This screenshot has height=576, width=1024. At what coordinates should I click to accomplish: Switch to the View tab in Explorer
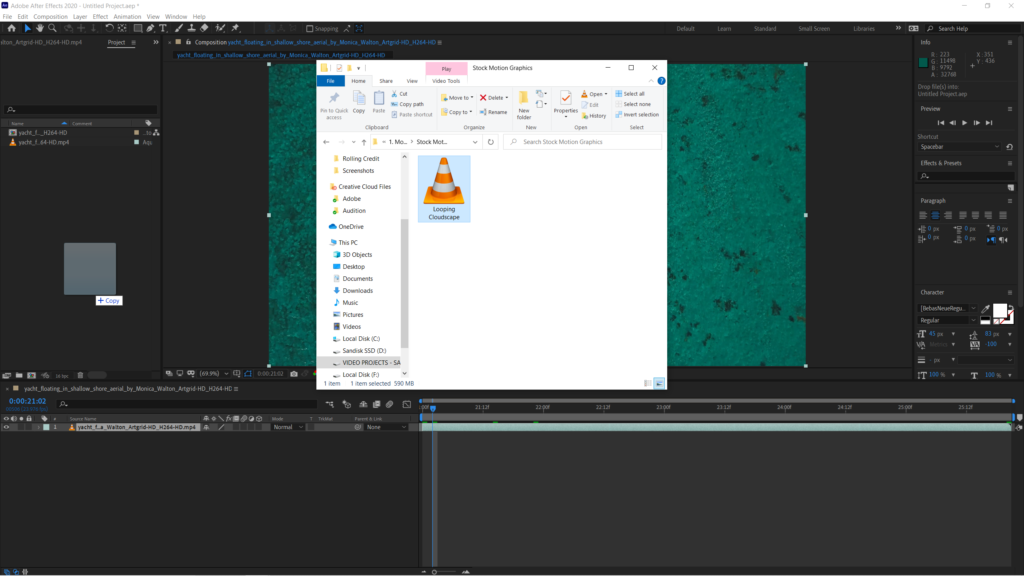(x=412, y=81)
